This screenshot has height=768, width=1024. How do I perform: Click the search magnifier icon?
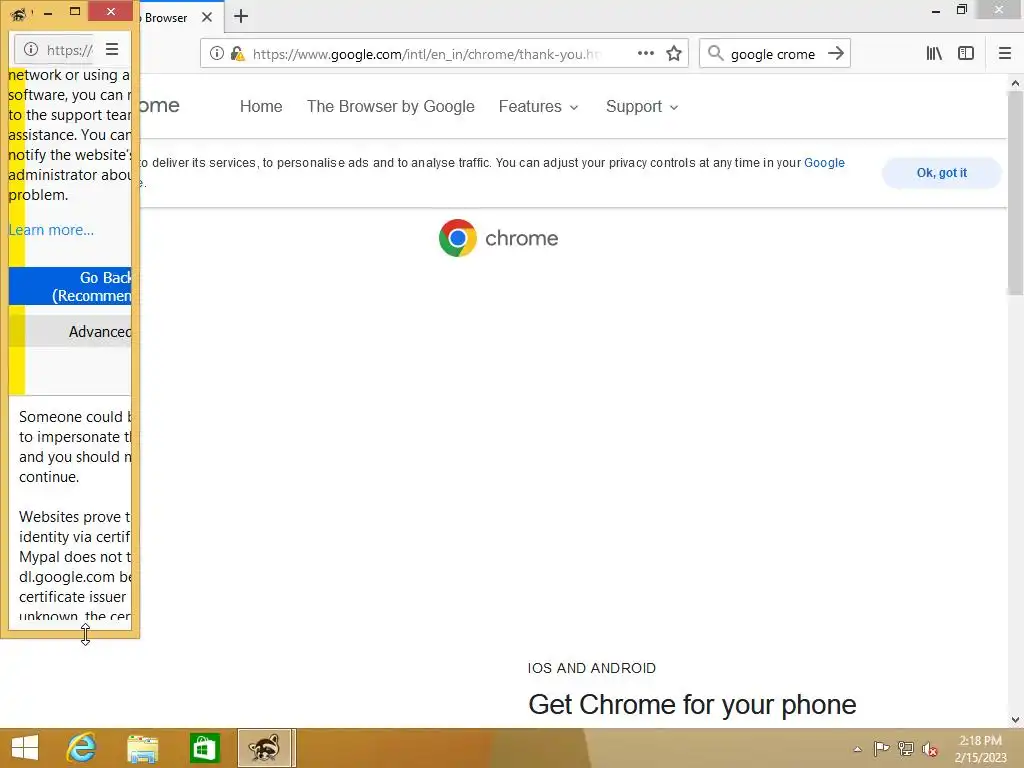tap(716, 53)
